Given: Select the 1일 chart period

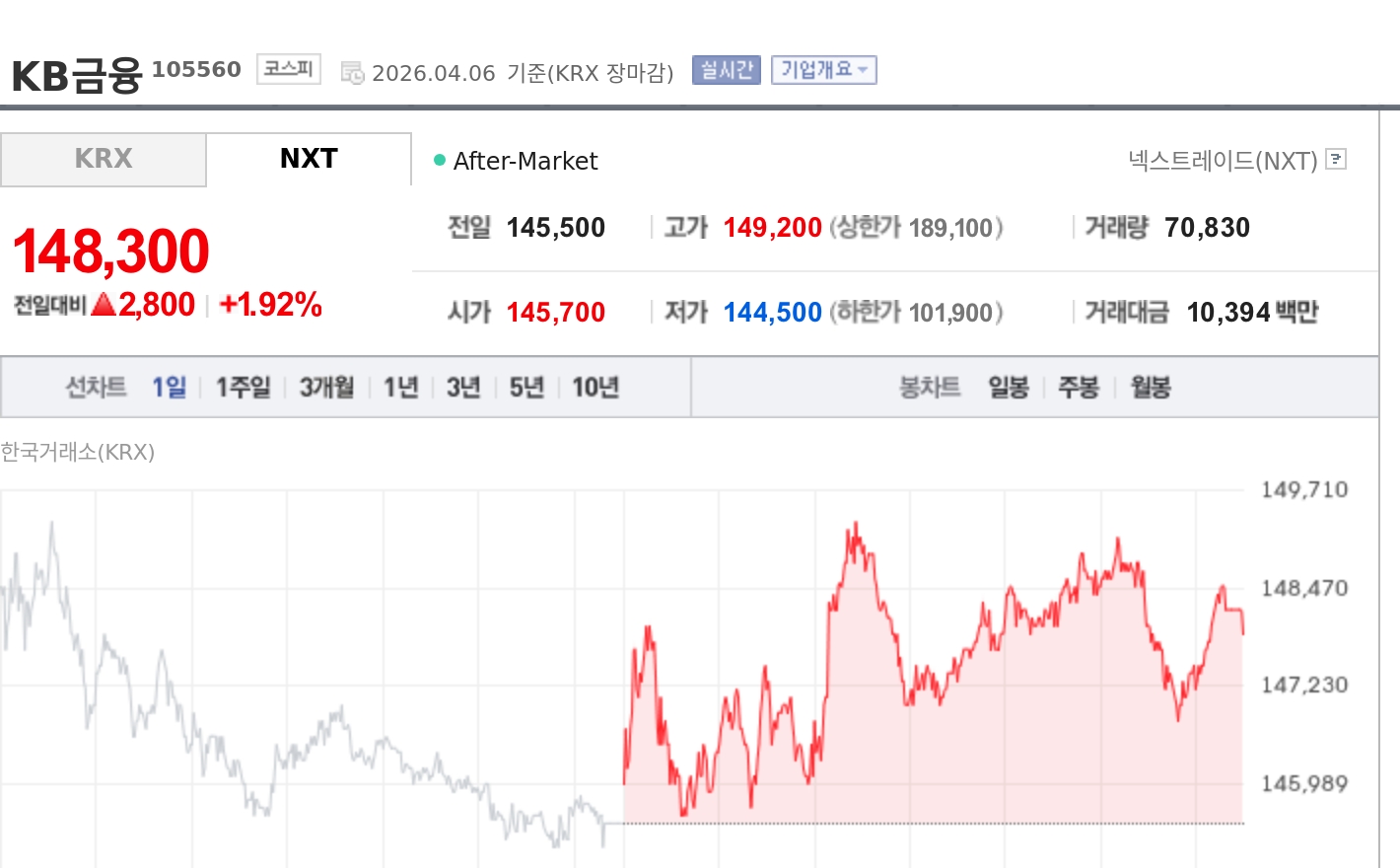Looking at the screenshot, I should 168,387.
